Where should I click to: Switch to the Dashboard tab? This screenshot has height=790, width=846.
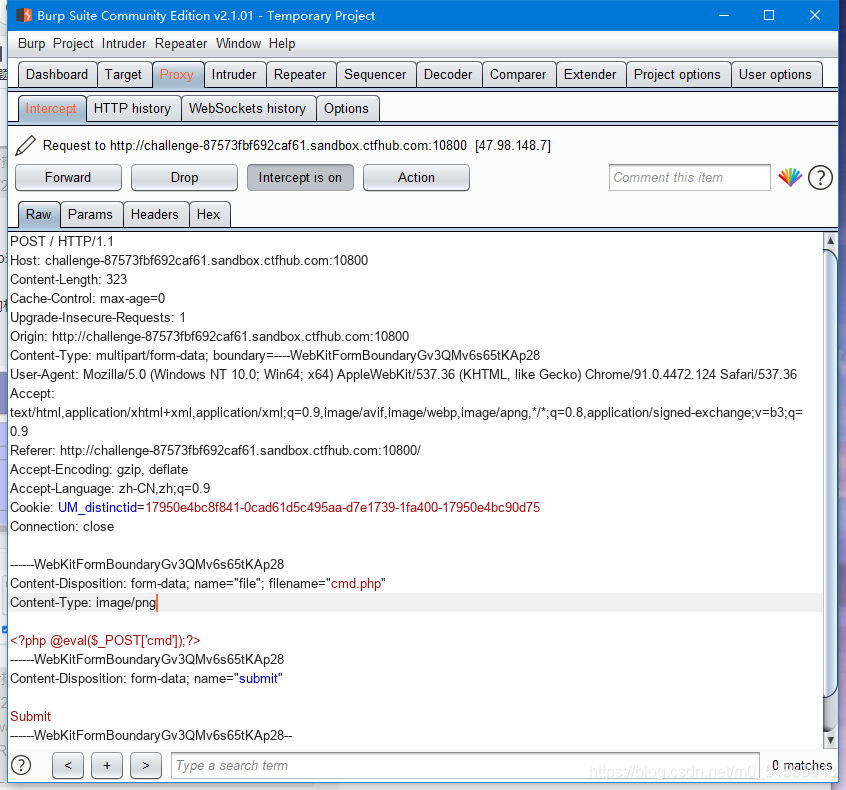57,74
